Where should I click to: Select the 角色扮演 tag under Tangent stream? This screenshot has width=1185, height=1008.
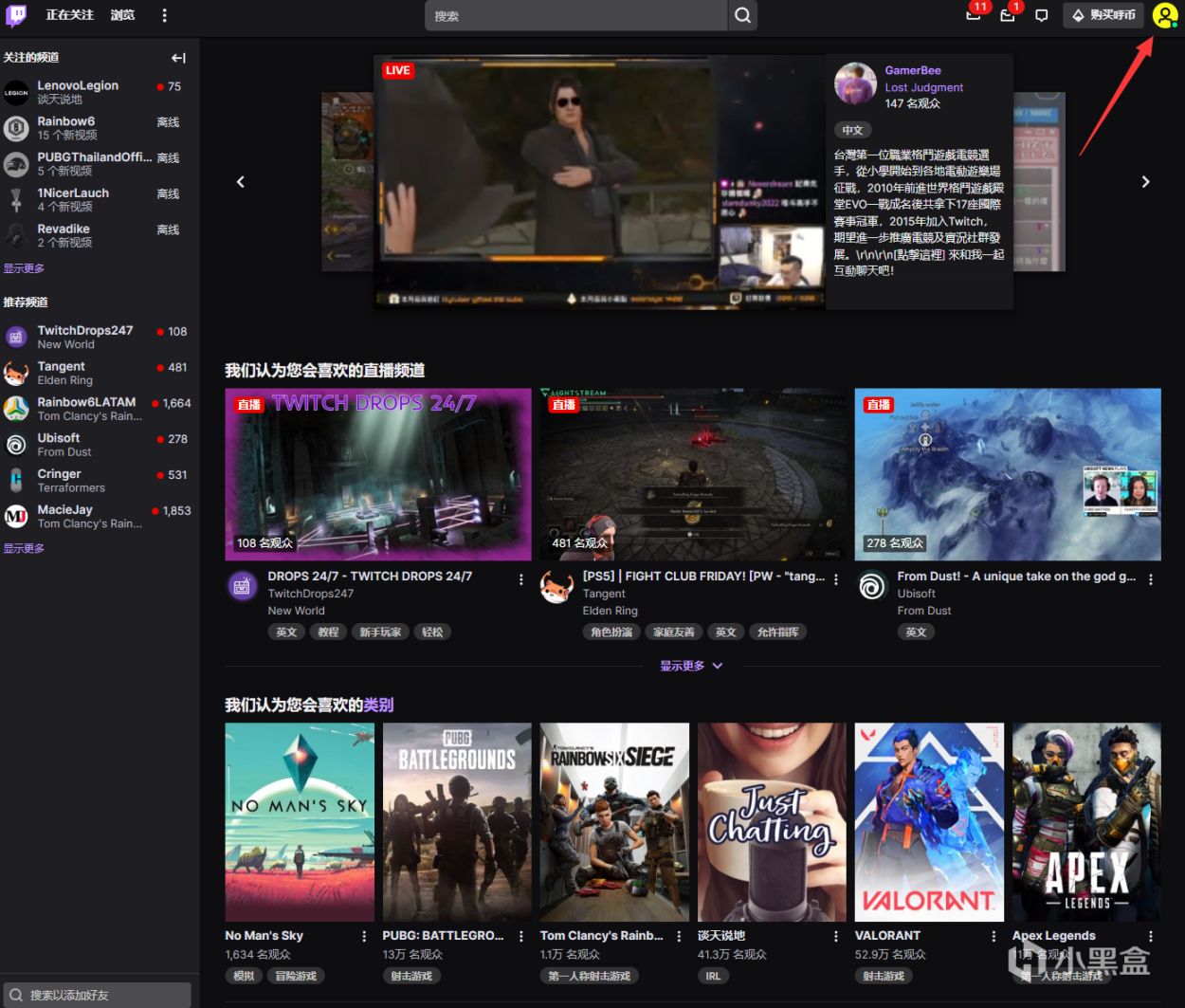tap(611, 632)
